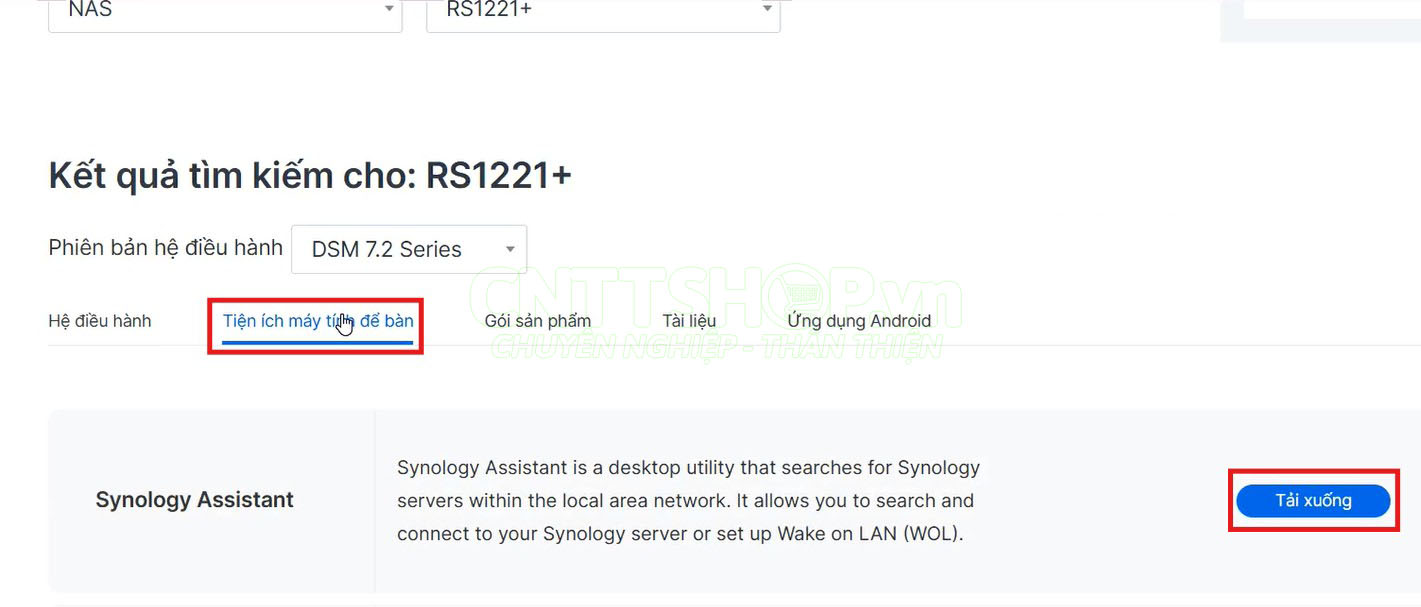Screen dimensions: 1421x607
Task: Click the blue Tải xuống download button
Action: (1313, 501)
